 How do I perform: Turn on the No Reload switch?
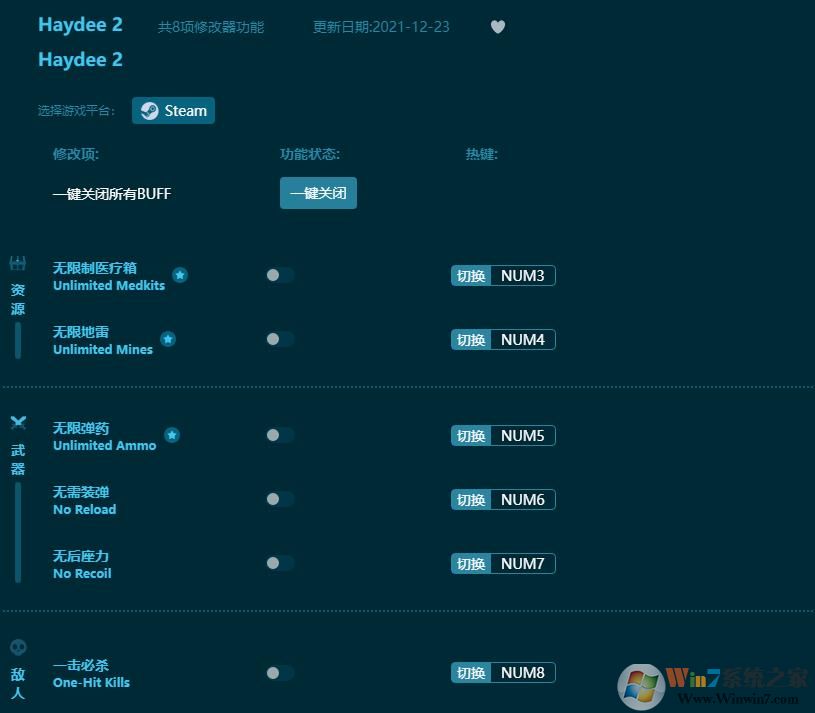point(280,499)
